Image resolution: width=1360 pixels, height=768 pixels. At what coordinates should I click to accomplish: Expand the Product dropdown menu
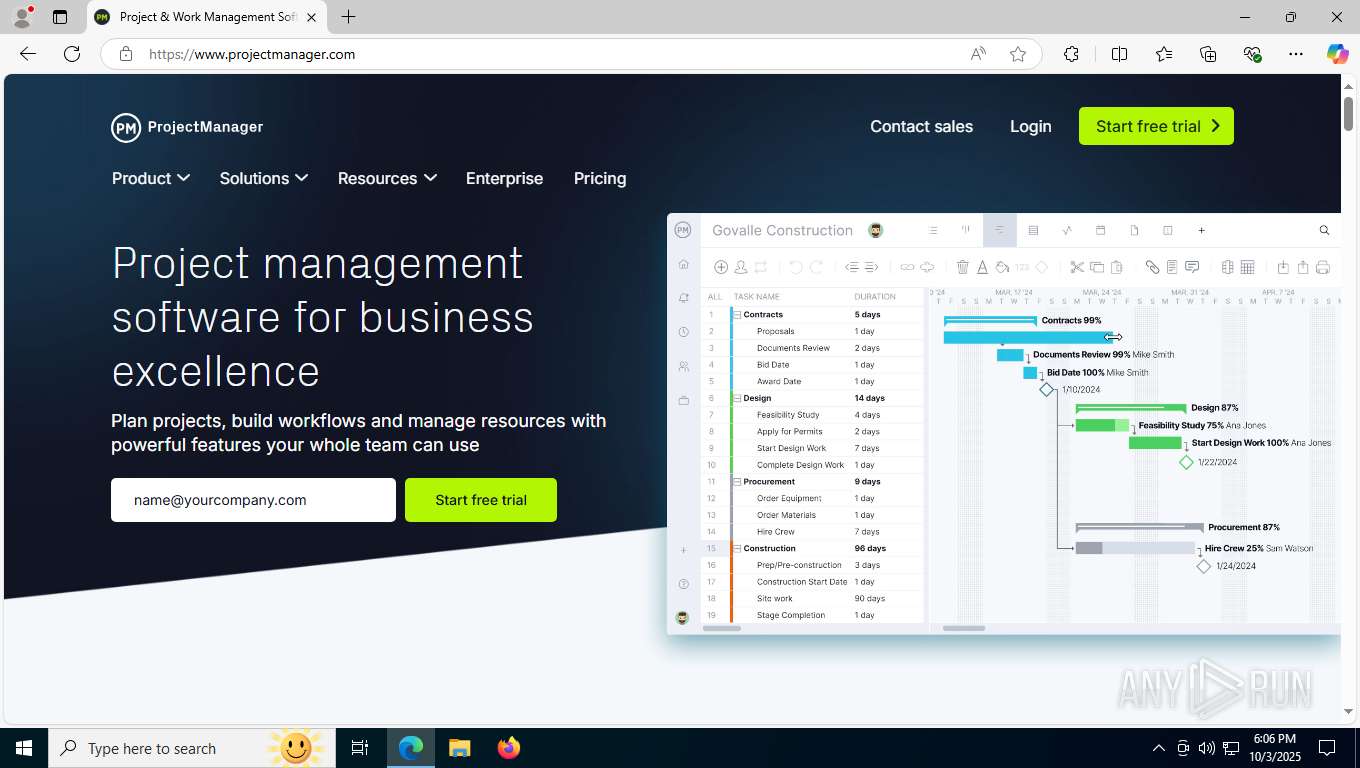151,178
